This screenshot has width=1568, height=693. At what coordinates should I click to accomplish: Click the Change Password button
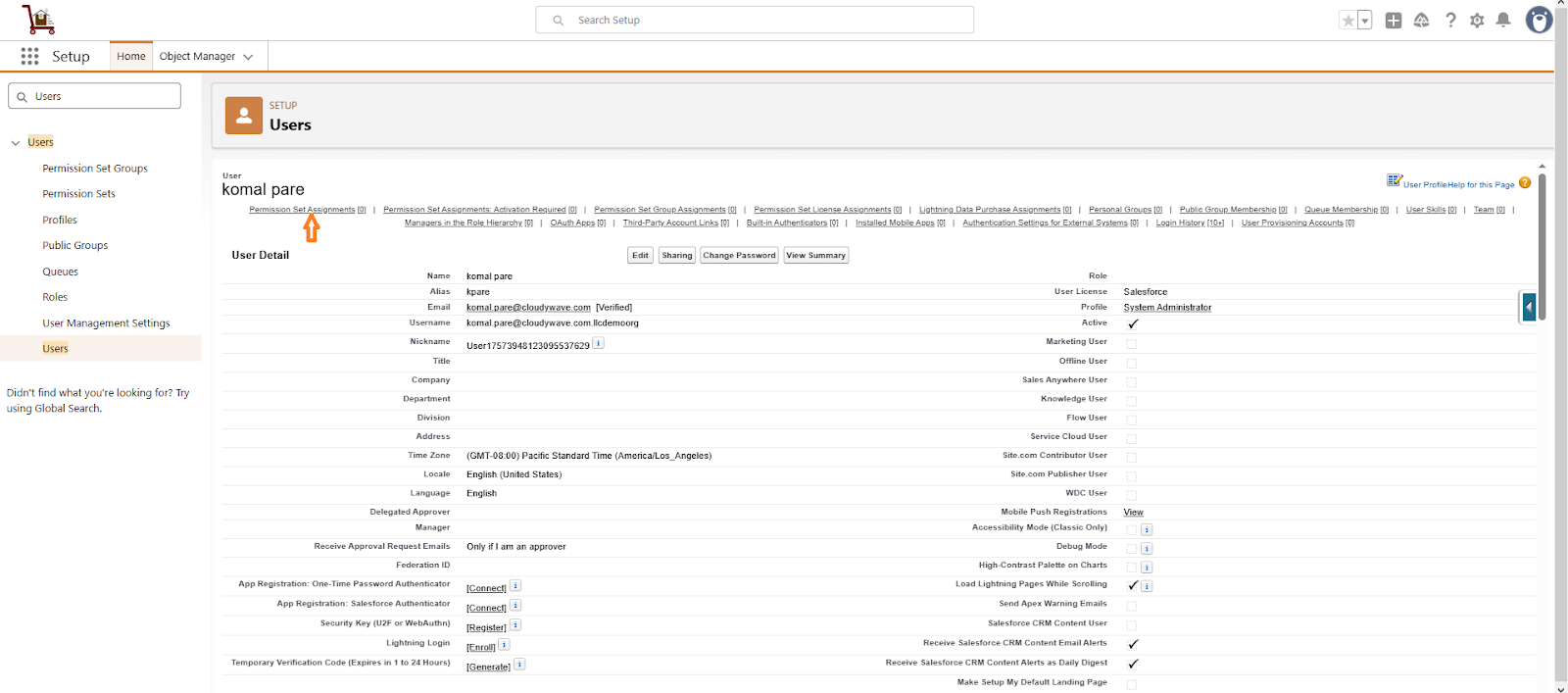point(739,256)
